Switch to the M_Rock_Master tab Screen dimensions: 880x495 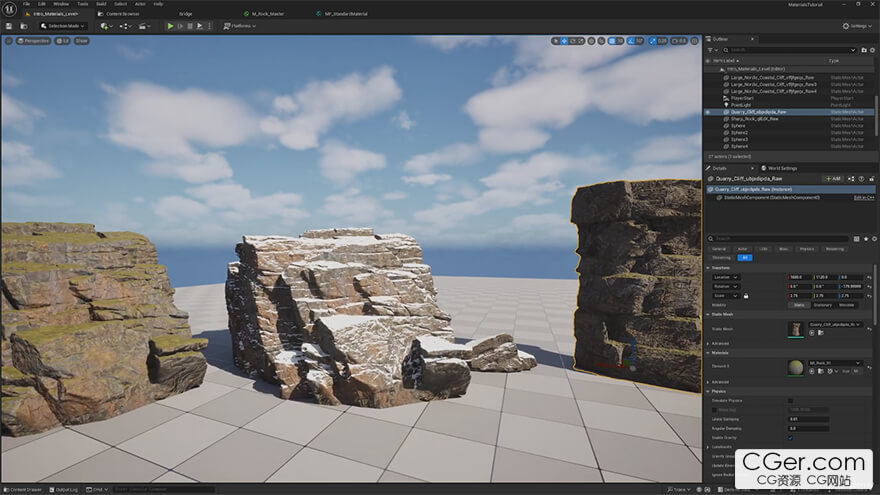264,13
